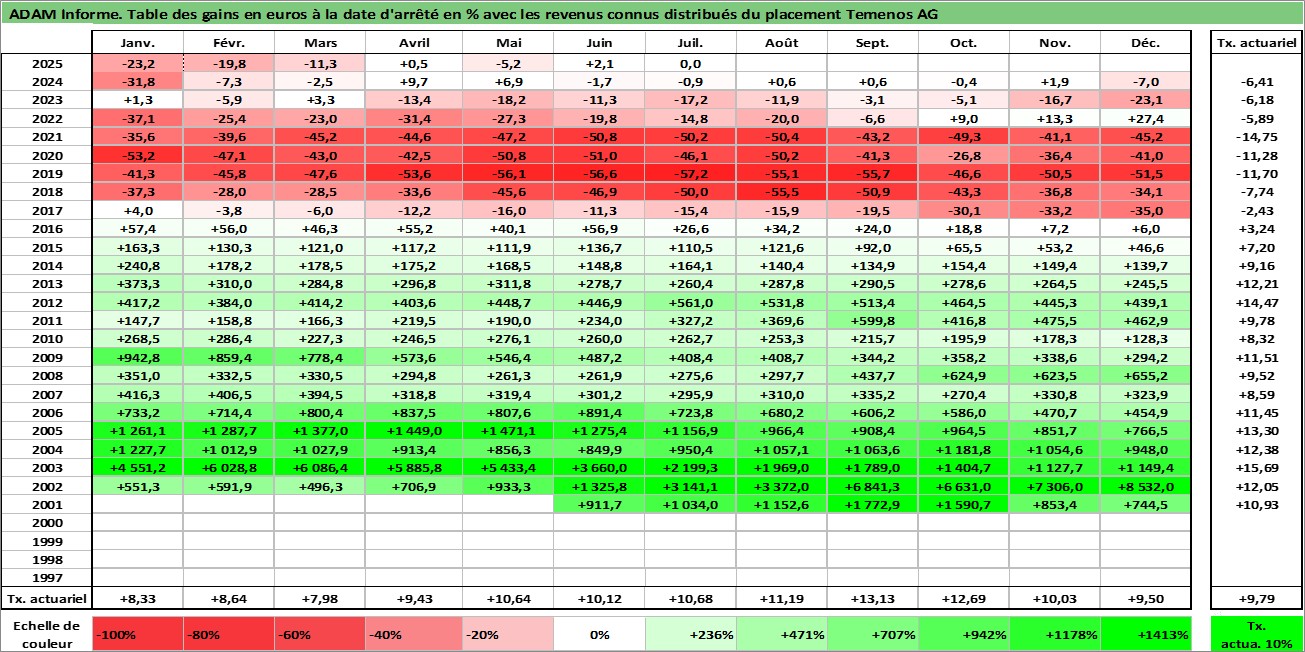Click the -20% pale pink scale swatch
This screenshot has width=1305, height=652.
click(x=507, y=634)
